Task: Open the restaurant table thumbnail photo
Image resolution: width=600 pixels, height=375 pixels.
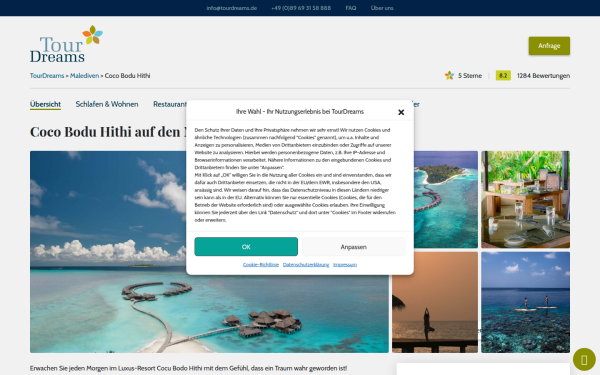Action: coord(525,199)
